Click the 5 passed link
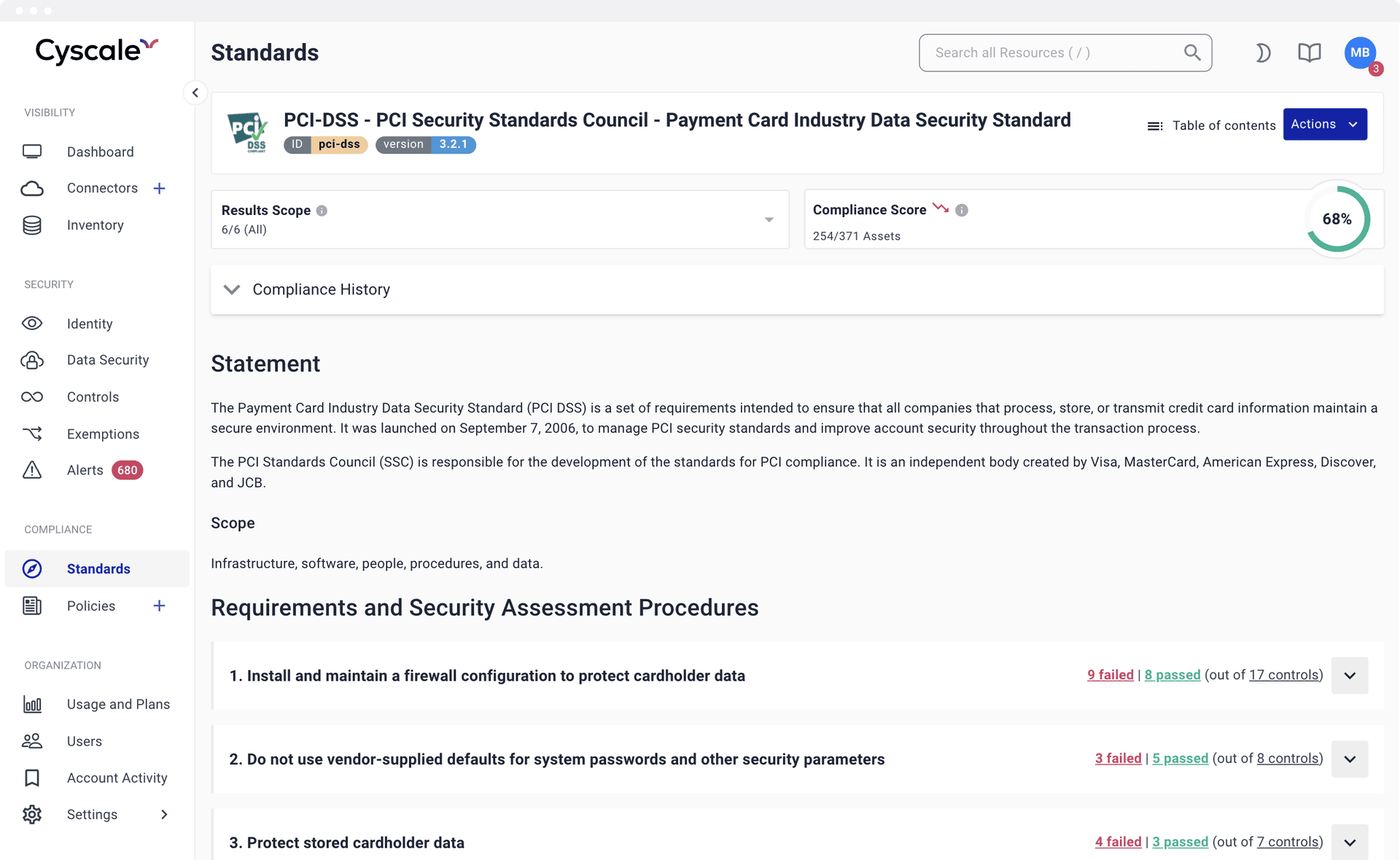The image size is (1400, 860). pos(1180,759)
